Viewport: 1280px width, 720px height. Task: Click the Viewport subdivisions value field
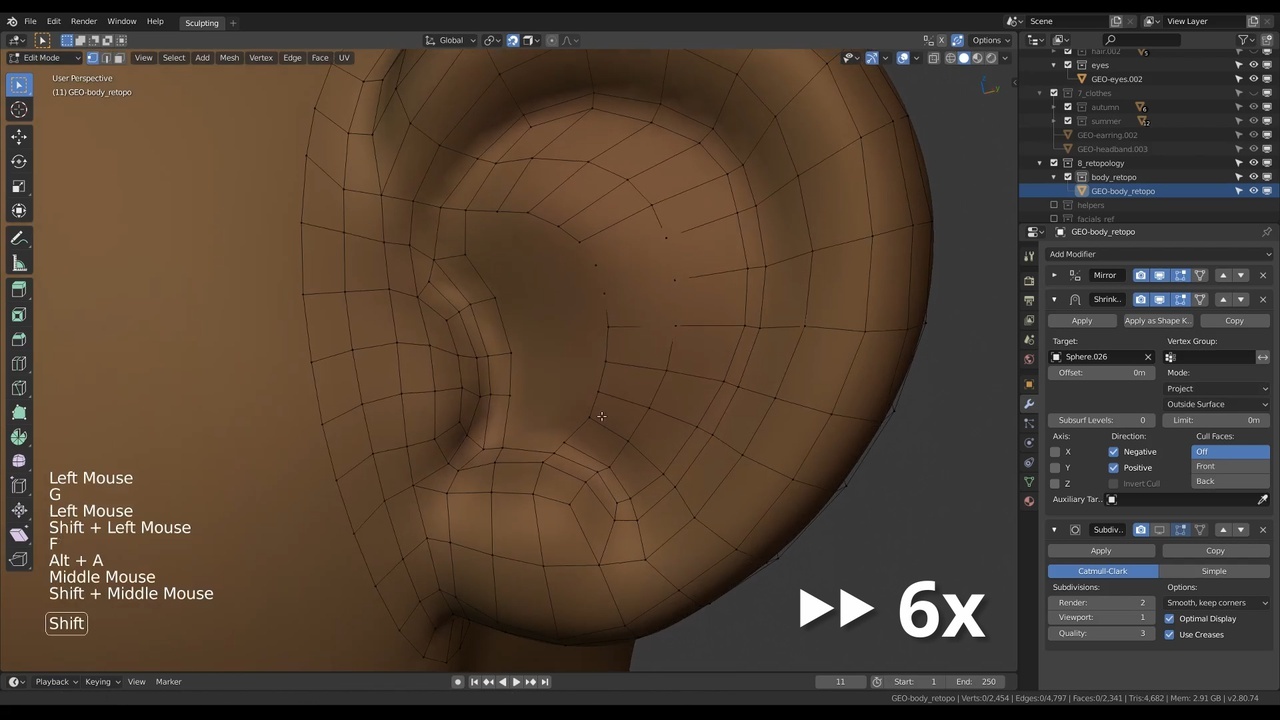1101,618
